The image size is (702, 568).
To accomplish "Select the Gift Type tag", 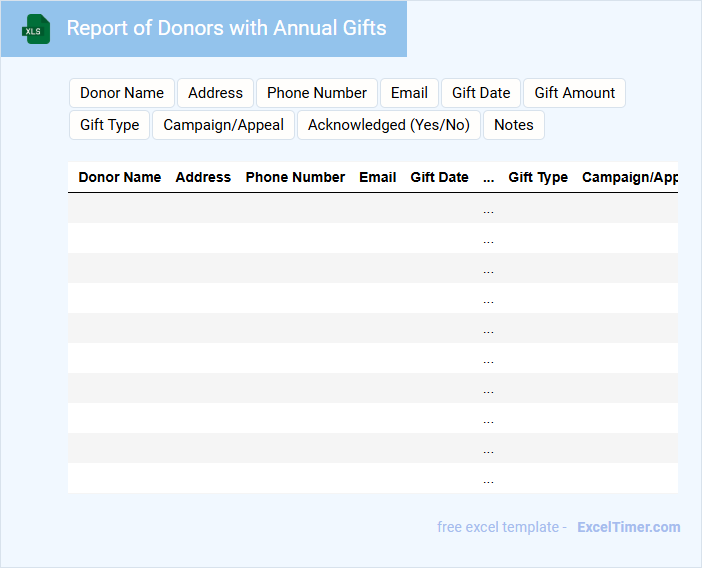I will point(110,125).
